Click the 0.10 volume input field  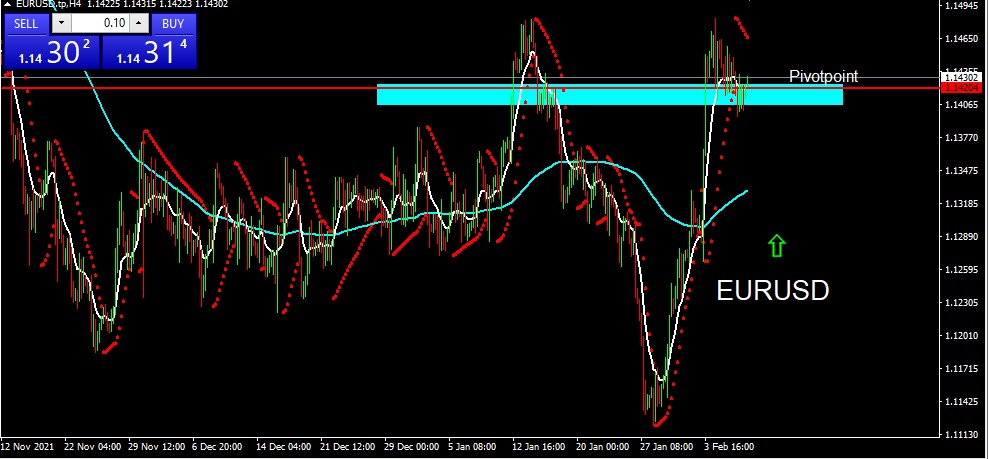pos(101,24)
